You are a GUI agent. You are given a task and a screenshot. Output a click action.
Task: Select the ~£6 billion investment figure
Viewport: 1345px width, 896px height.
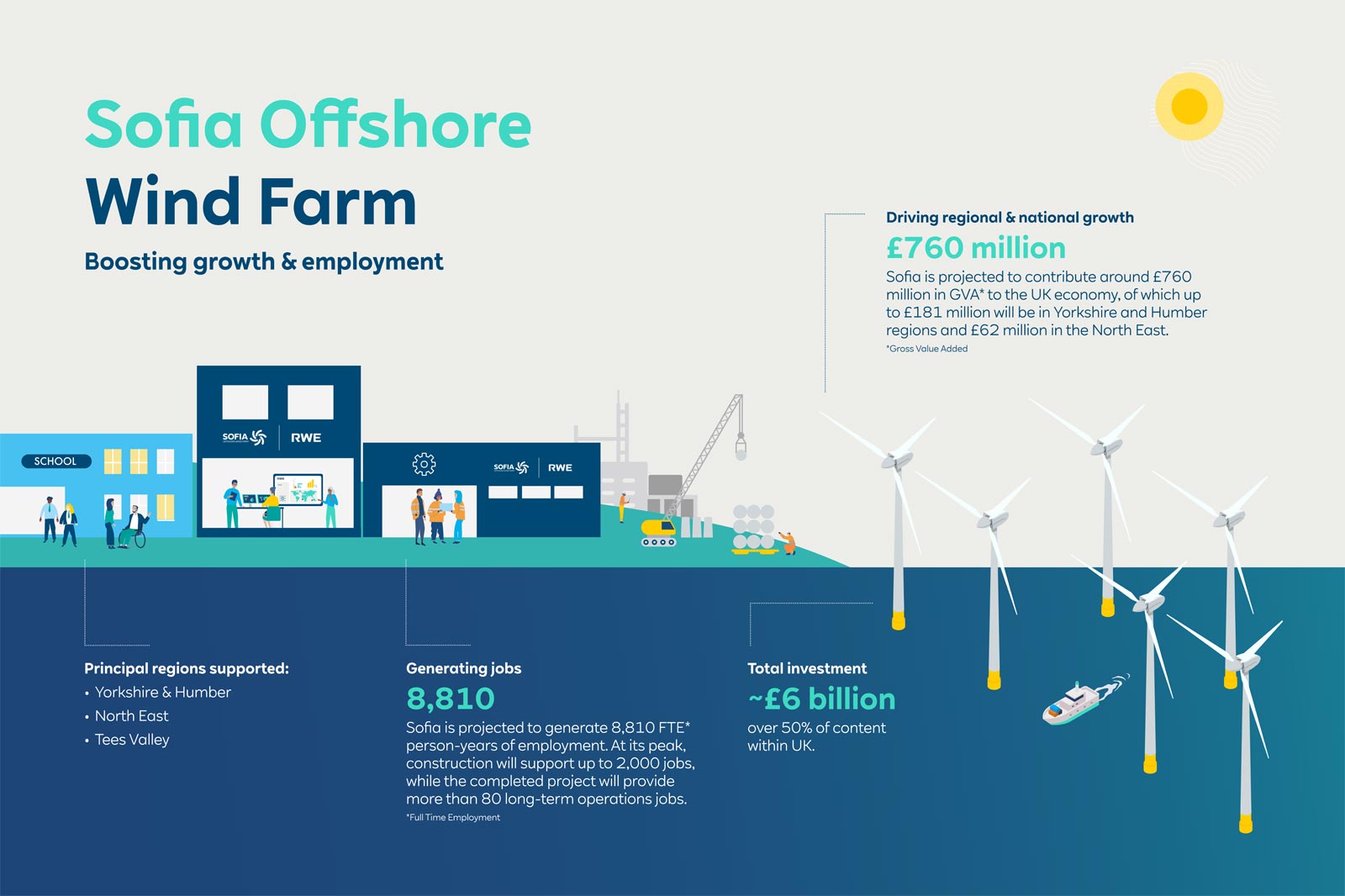tap(821, 698)
